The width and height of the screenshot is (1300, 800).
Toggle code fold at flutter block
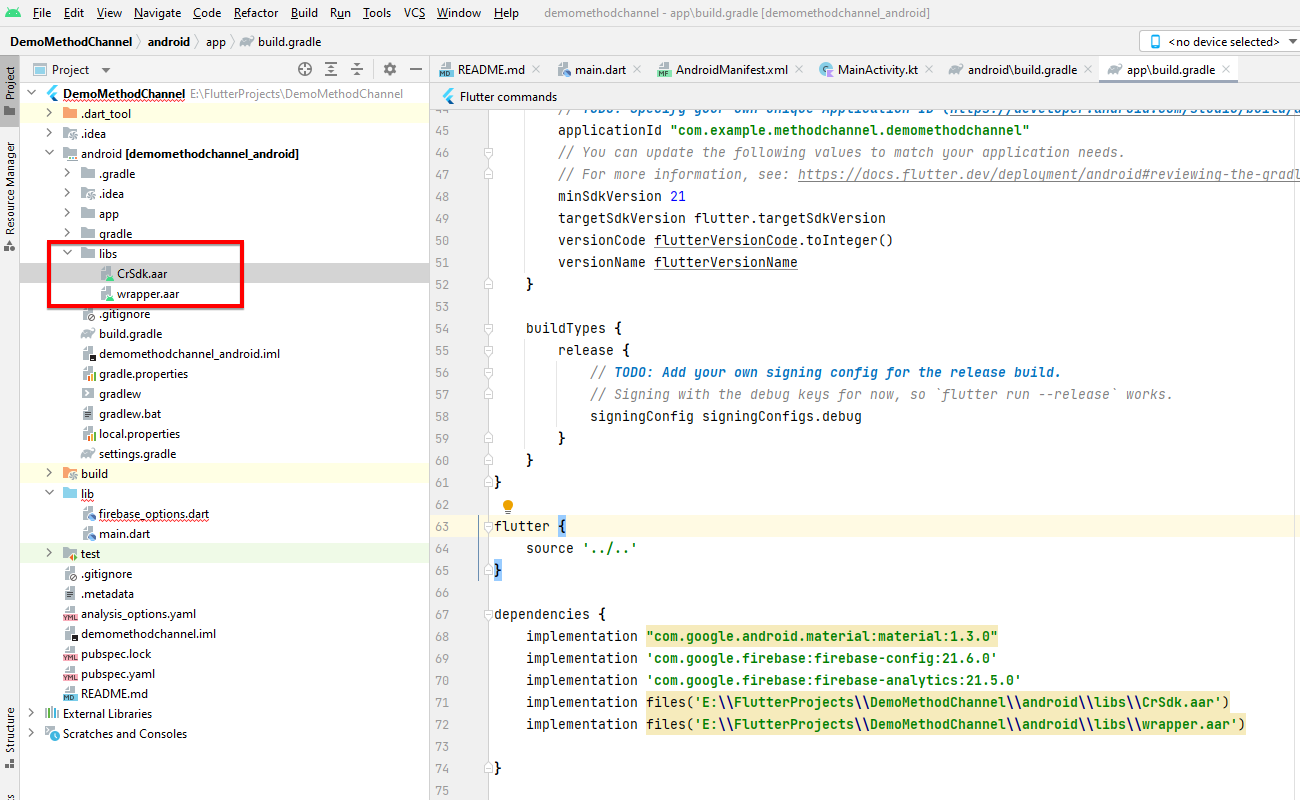(489, 526)
